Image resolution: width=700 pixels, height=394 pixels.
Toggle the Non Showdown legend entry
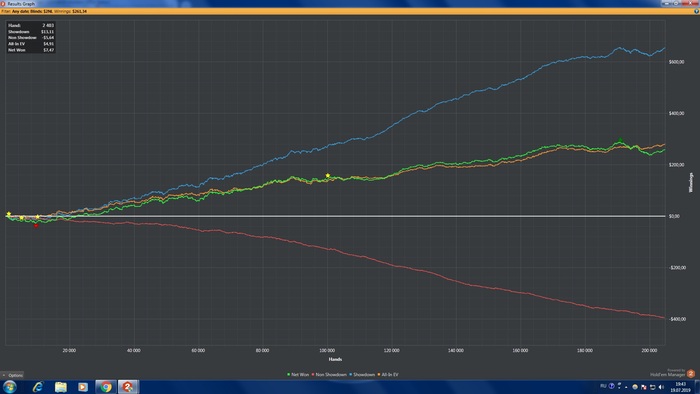329,375
